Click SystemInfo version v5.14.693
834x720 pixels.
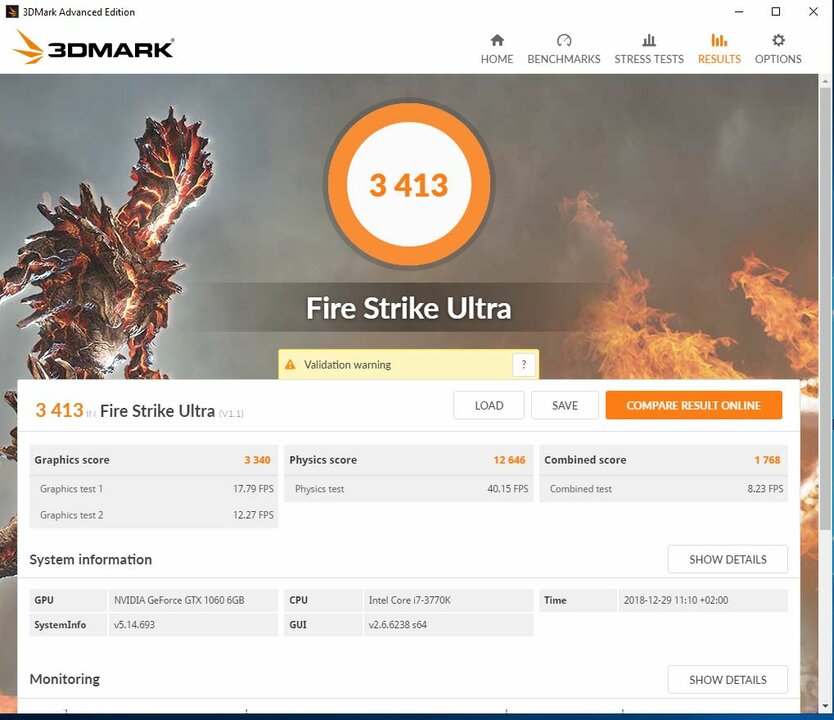tap(134, 625)
